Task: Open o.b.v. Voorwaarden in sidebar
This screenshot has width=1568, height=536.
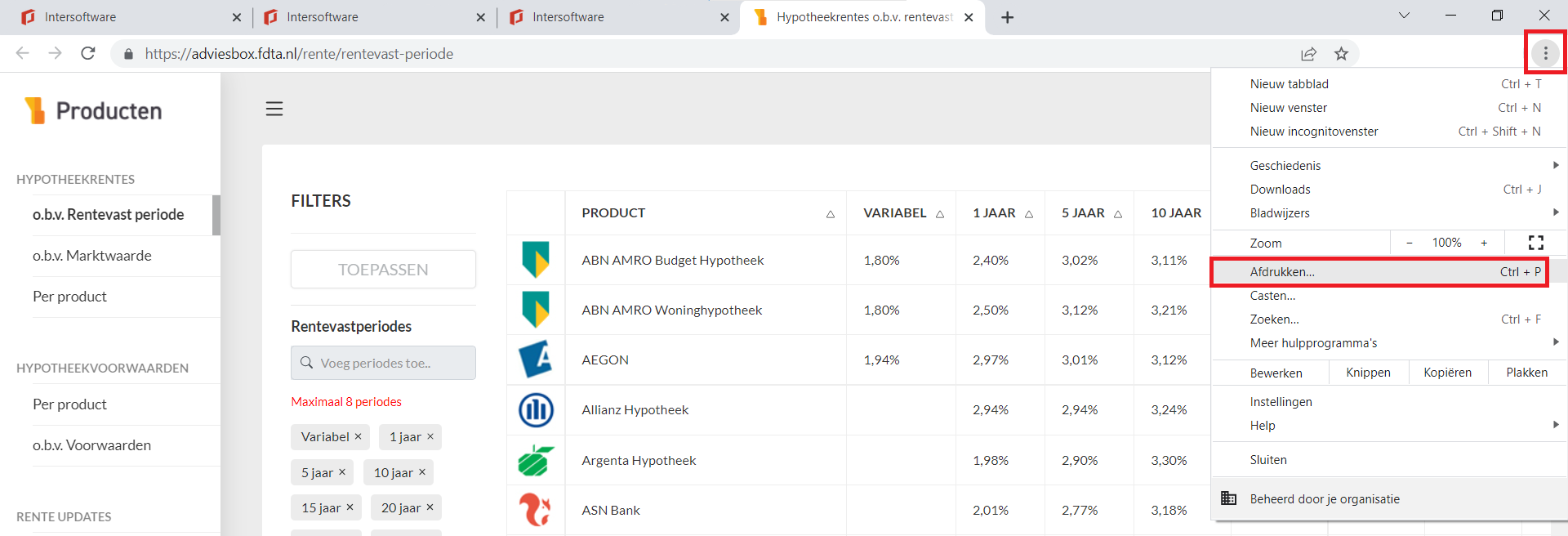Action: click(x=91, y=445)
